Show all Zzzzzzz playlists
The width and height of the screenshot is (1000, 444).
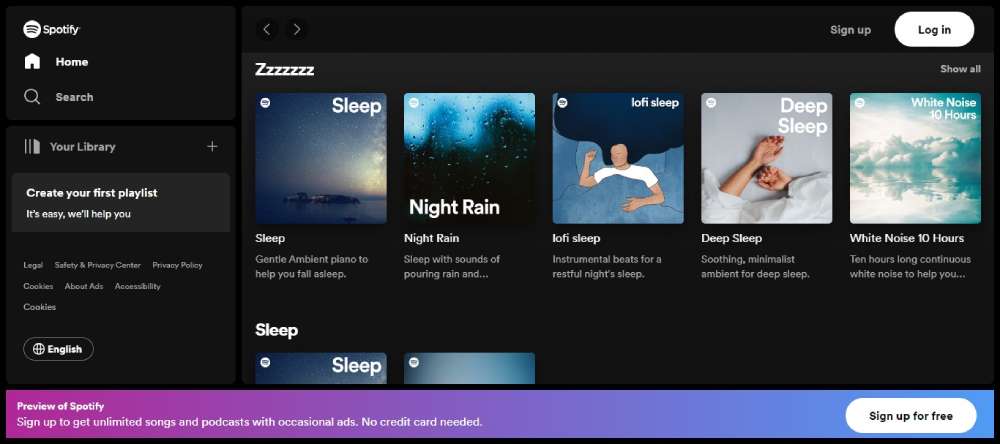pos(960,69)
